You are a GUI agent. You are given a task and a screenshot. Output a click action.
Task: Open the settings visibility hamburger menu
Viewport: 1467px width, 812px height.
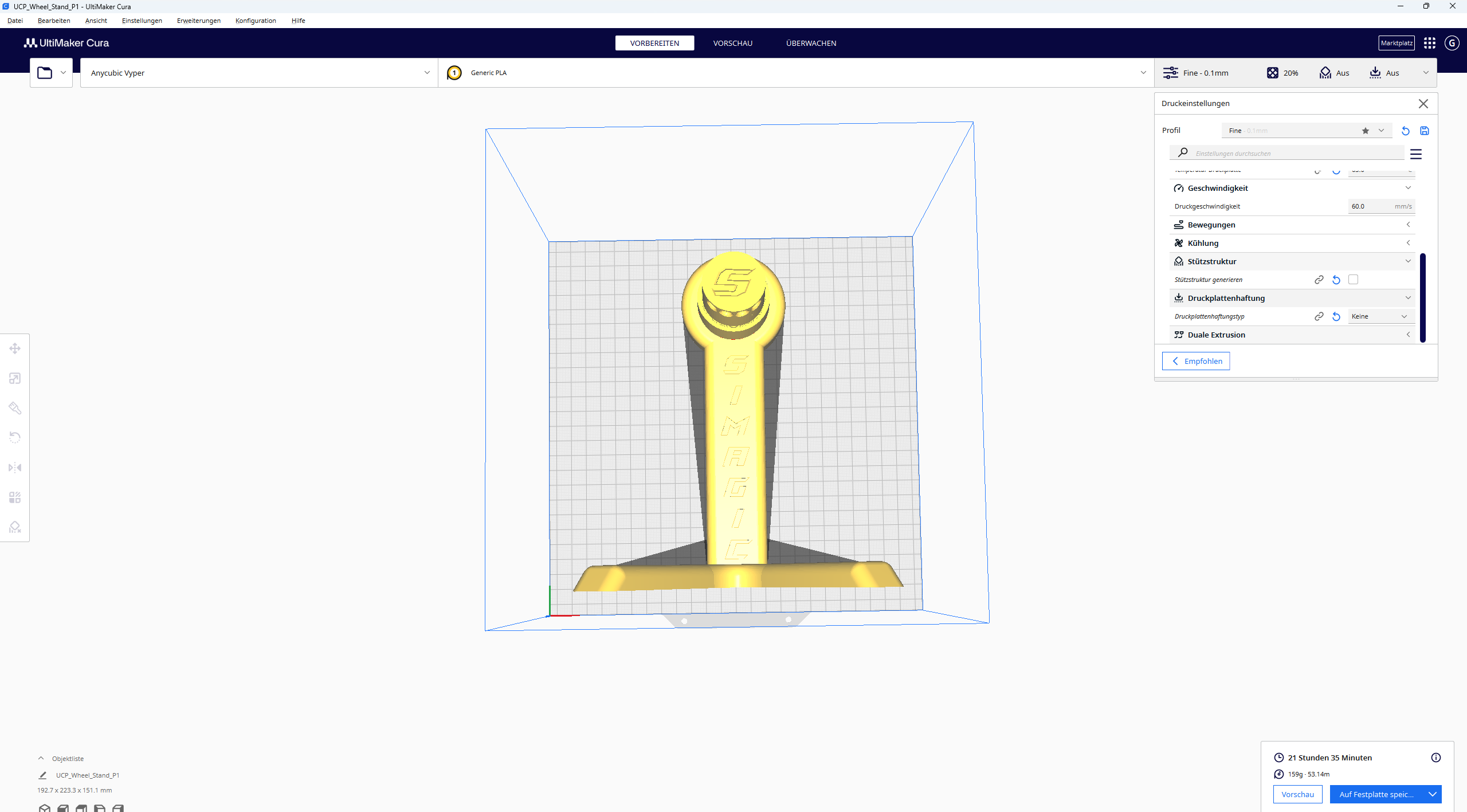pyautogui.click(x=1416, y=154)
